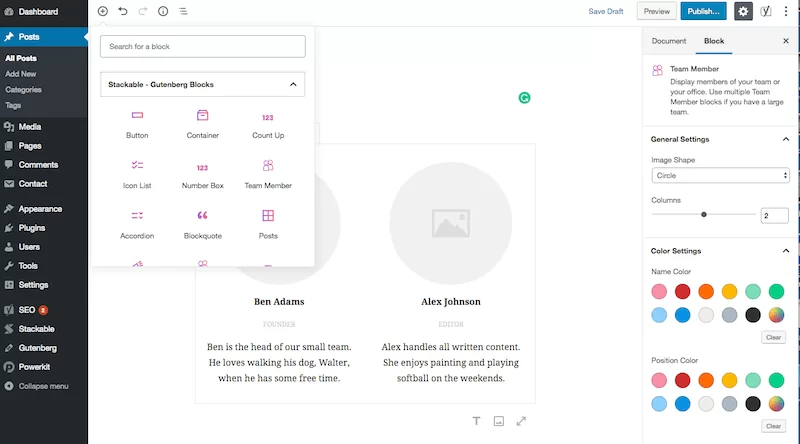Screen dimensions: 800x444
Task: Click the Publish button
Action: (x=703, y=11)
